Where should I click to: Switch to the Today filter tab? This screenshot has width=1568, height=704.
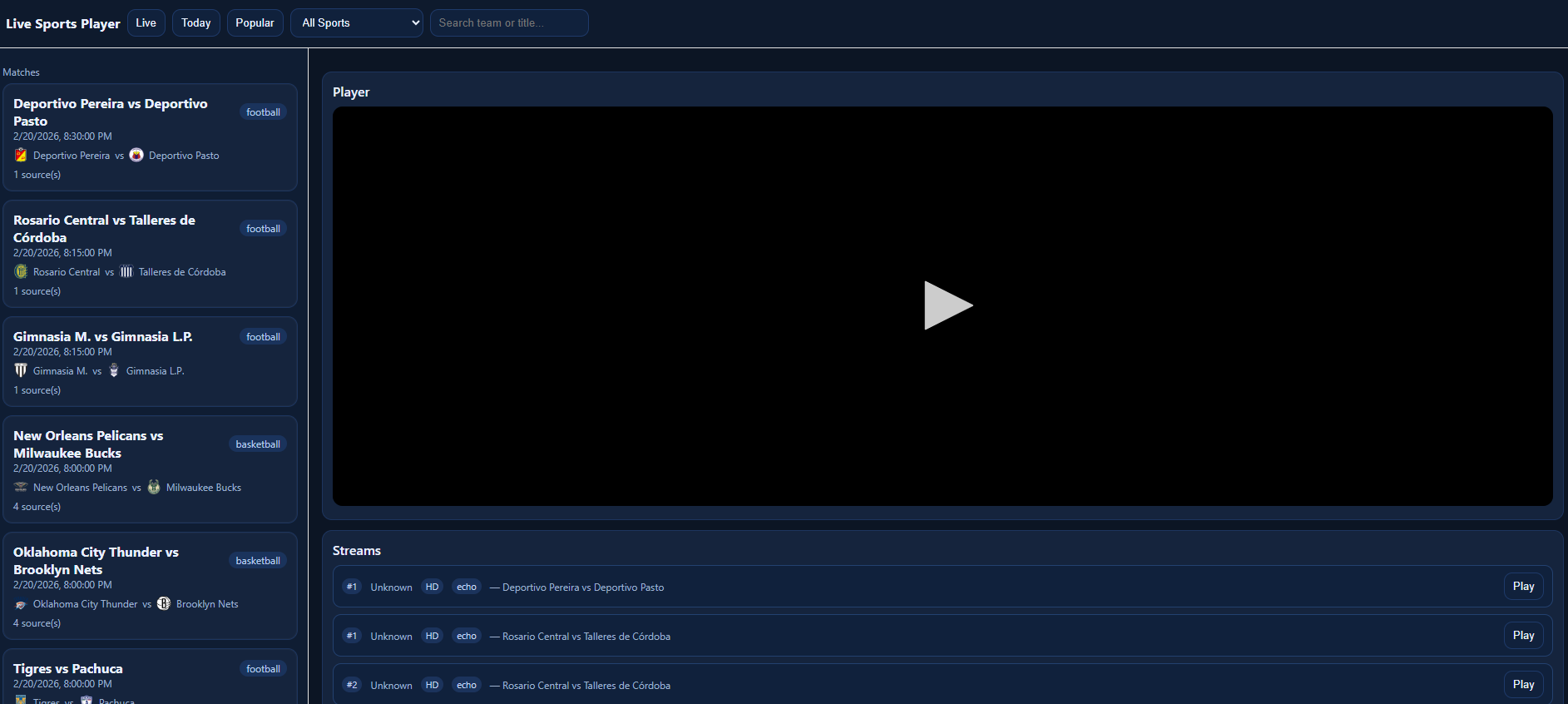[196, 22]
